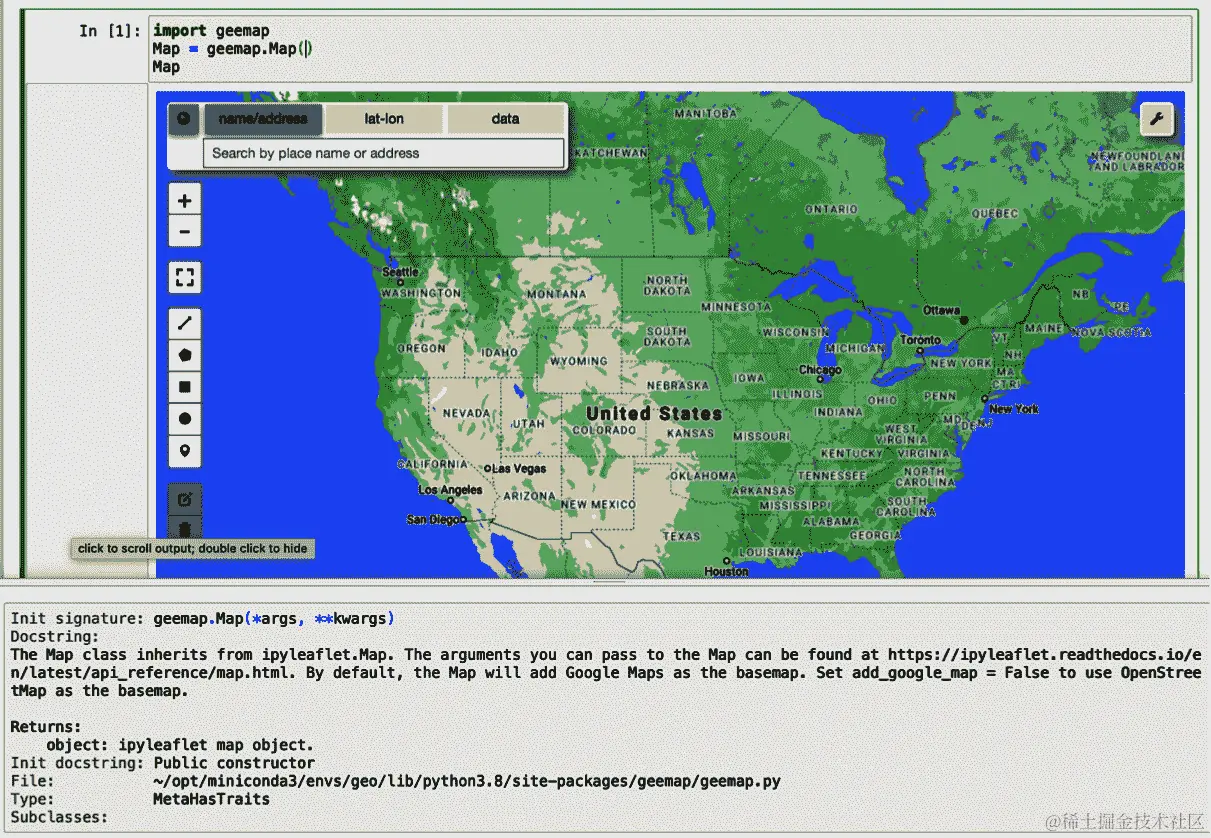
Task: Click the Seattle city label on the map
Action: pos(400,272)
